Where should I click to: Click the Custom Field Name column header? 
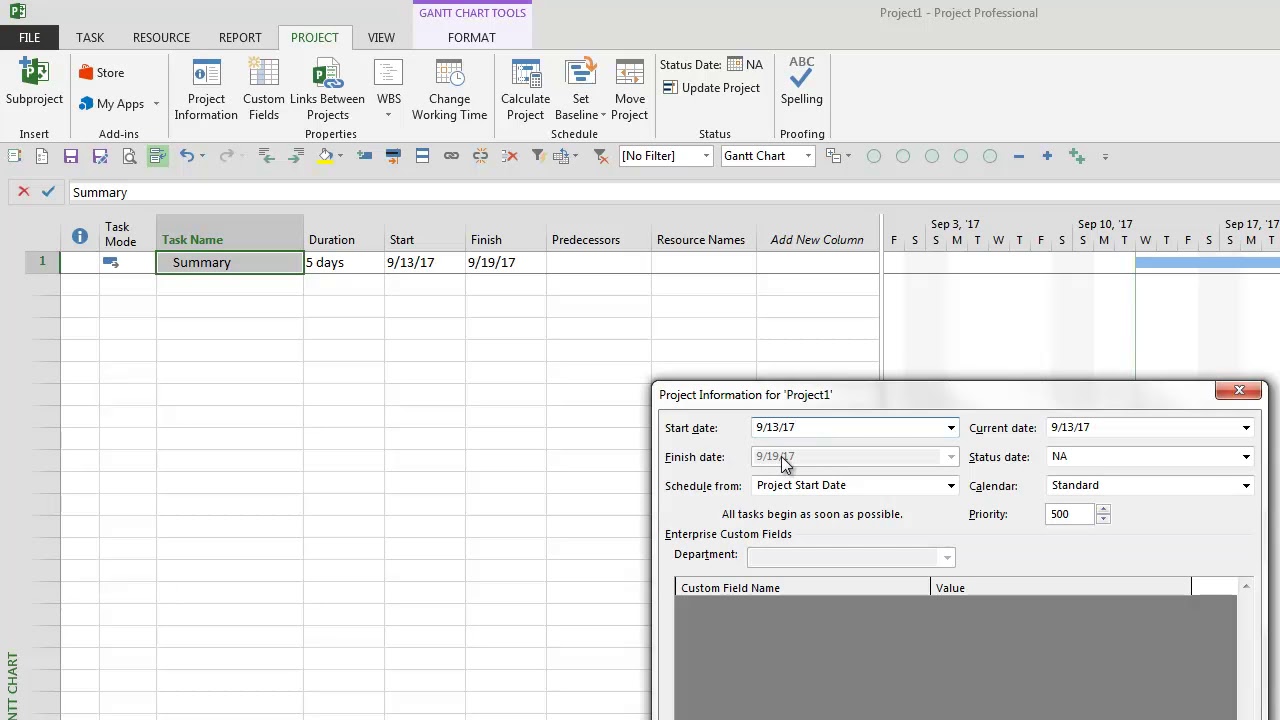tap(803, 588)
